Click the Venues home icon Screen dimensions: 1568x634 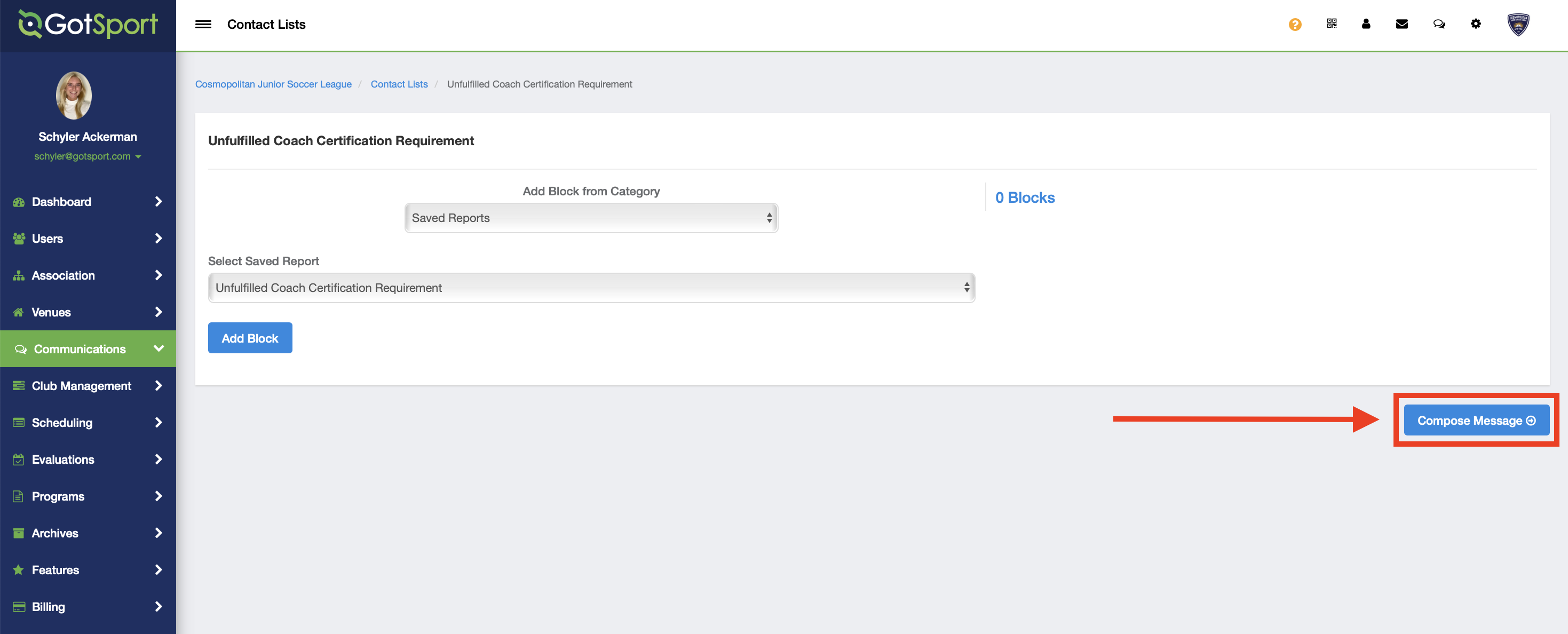pyautogui.click(x=19, y=312)
